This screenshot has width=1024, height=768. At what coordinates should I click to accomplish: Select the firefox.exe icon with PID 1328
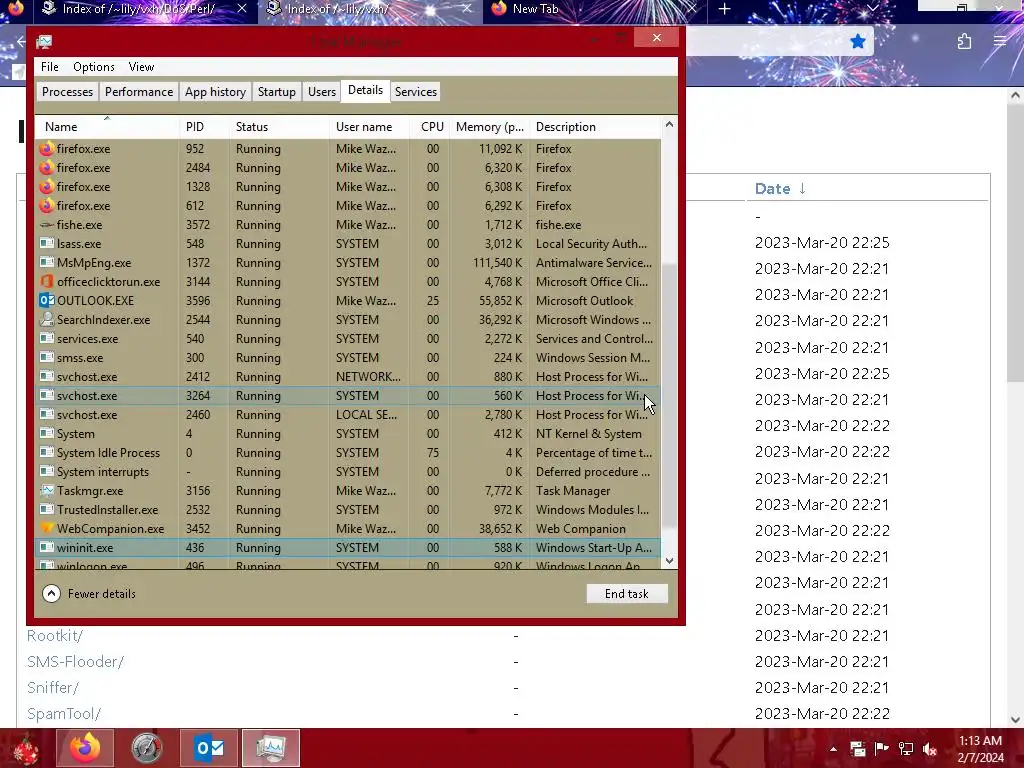coord(46,187)
